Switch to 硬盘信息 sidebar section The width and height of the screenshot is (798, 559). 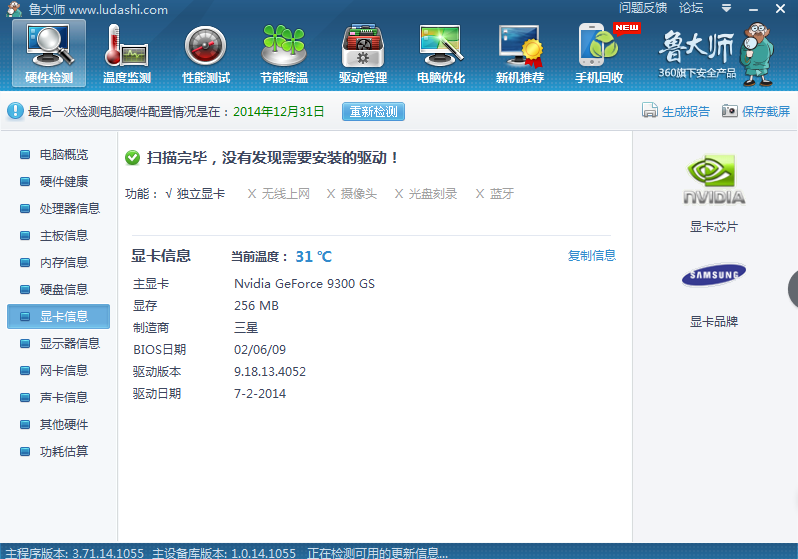coord(63,290)
